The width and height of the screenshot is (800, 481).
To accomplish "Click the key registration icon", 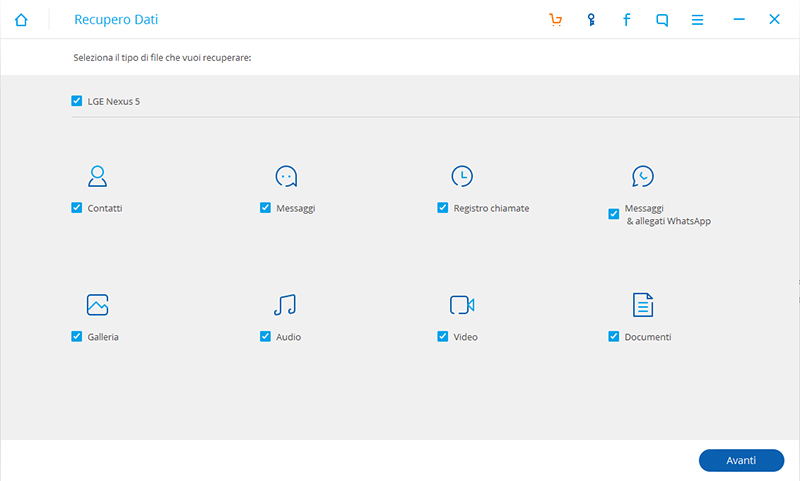I will tap(591, 20).
